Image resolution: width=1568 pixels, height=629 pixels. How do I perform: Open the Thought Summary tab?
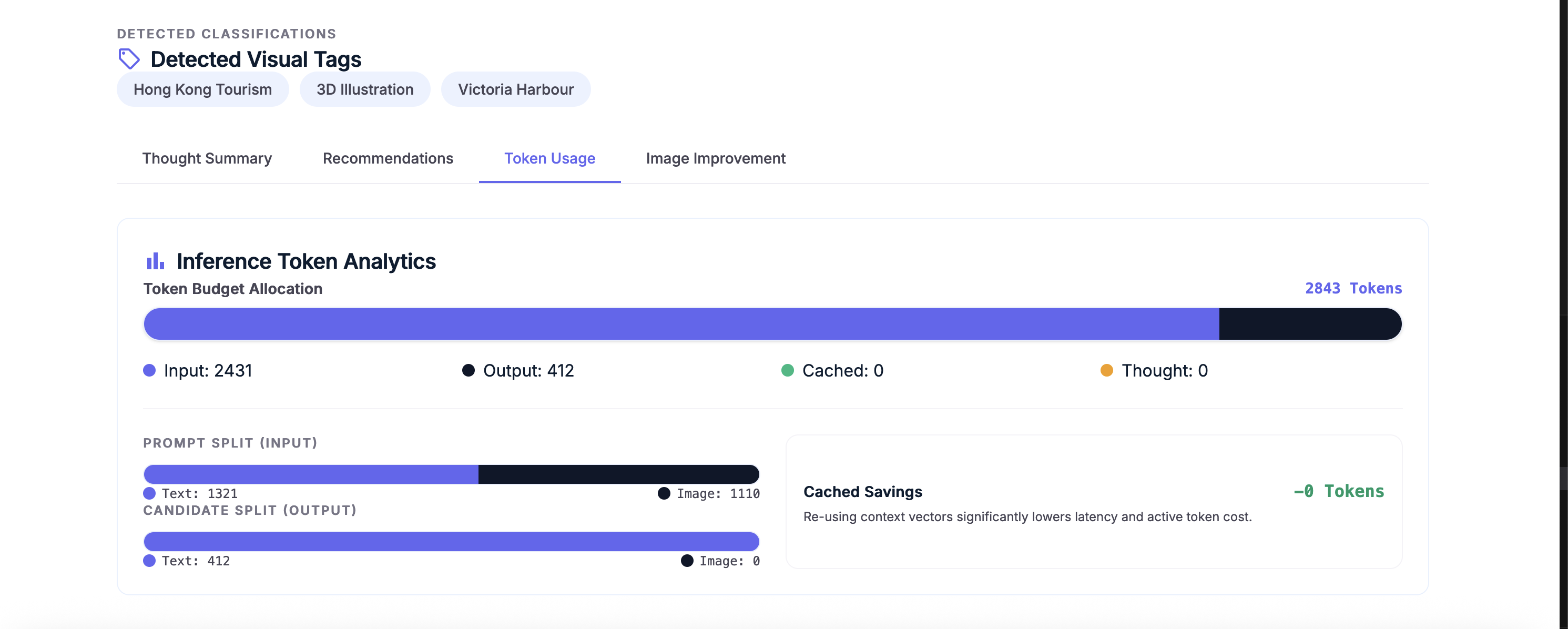coord(207,158)
